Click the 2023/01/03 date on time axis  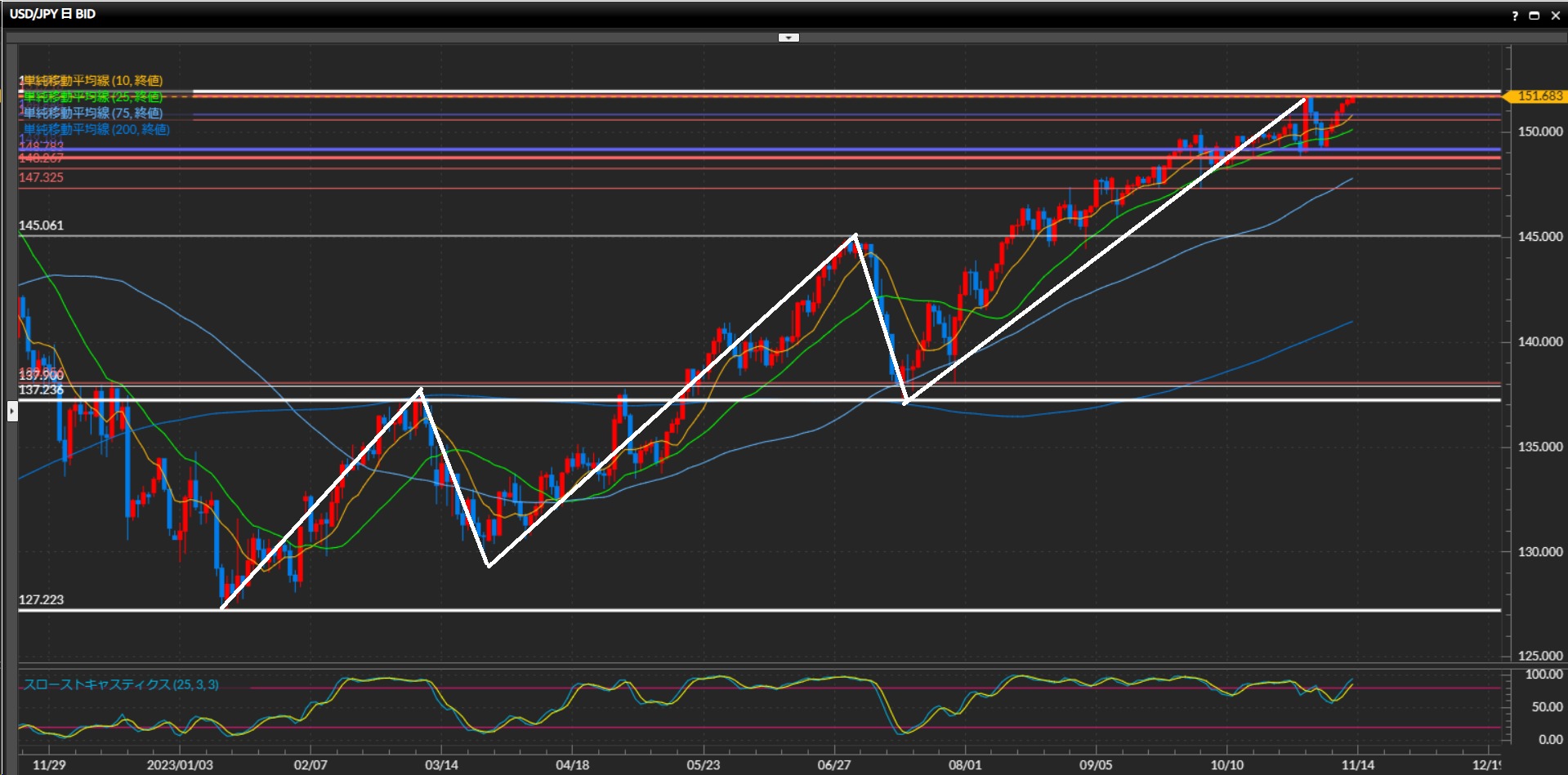[180, 765]
